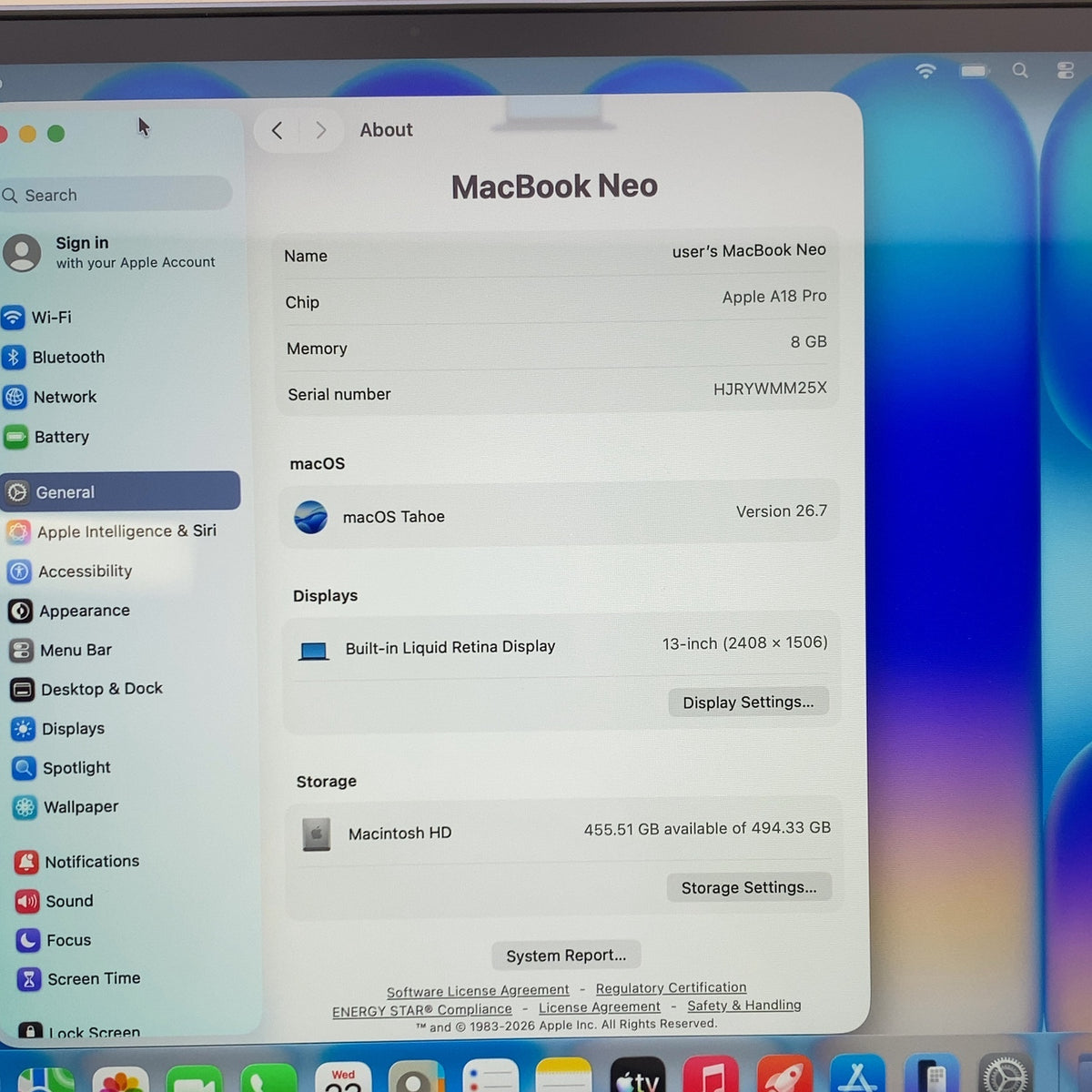Open Apple TV from the Dock
Screen dimensions: 1092x1092
click(x=638, y=1075)
